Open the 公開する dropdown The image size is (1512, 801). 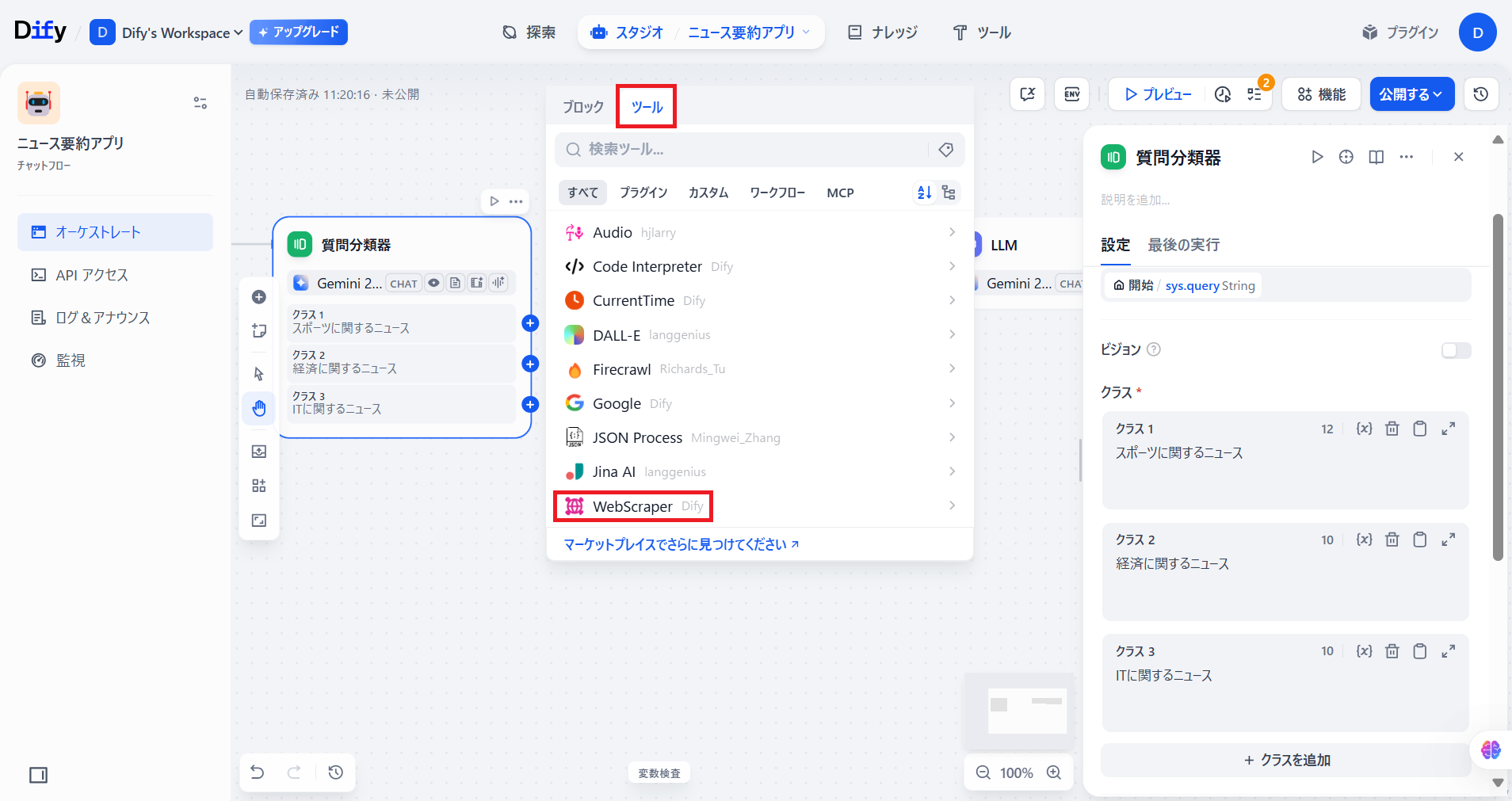tap(1411, 94)
